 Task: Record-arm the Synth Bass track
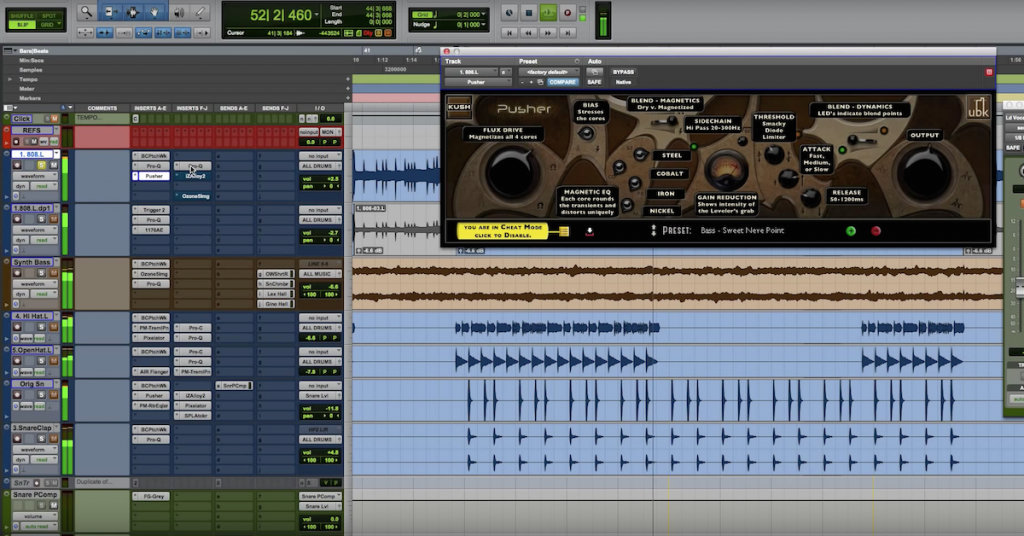17,273
